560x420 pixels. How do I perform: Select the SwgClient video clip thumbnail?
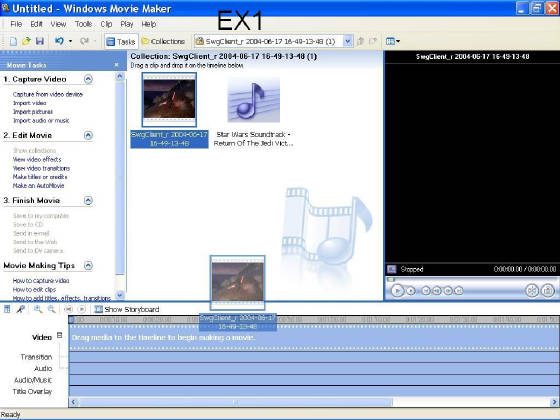point(169,100)
